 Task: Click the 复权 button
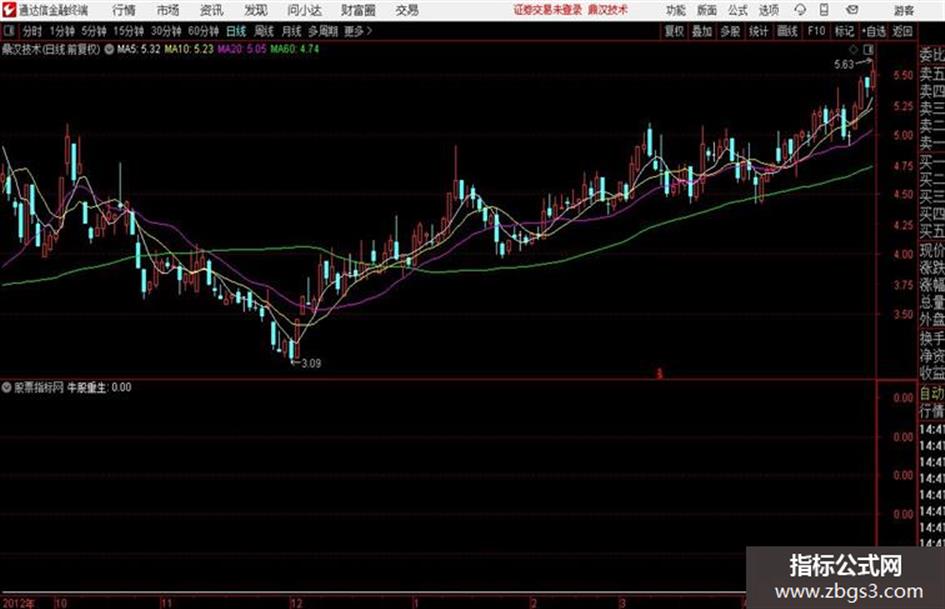click(x=674, y=31)
